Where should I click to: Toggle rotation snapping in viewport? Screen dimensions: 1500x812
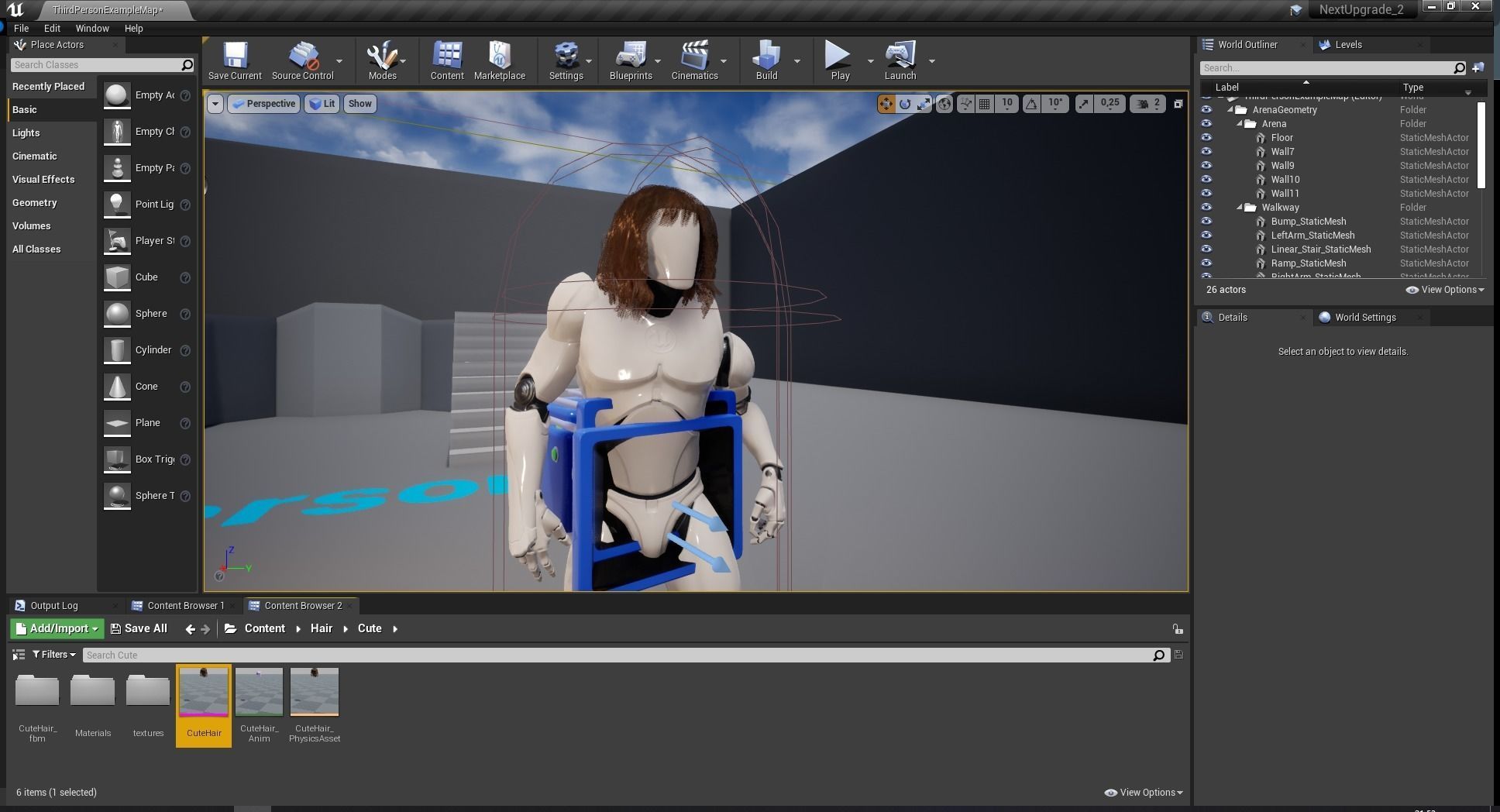[1031, 104]
